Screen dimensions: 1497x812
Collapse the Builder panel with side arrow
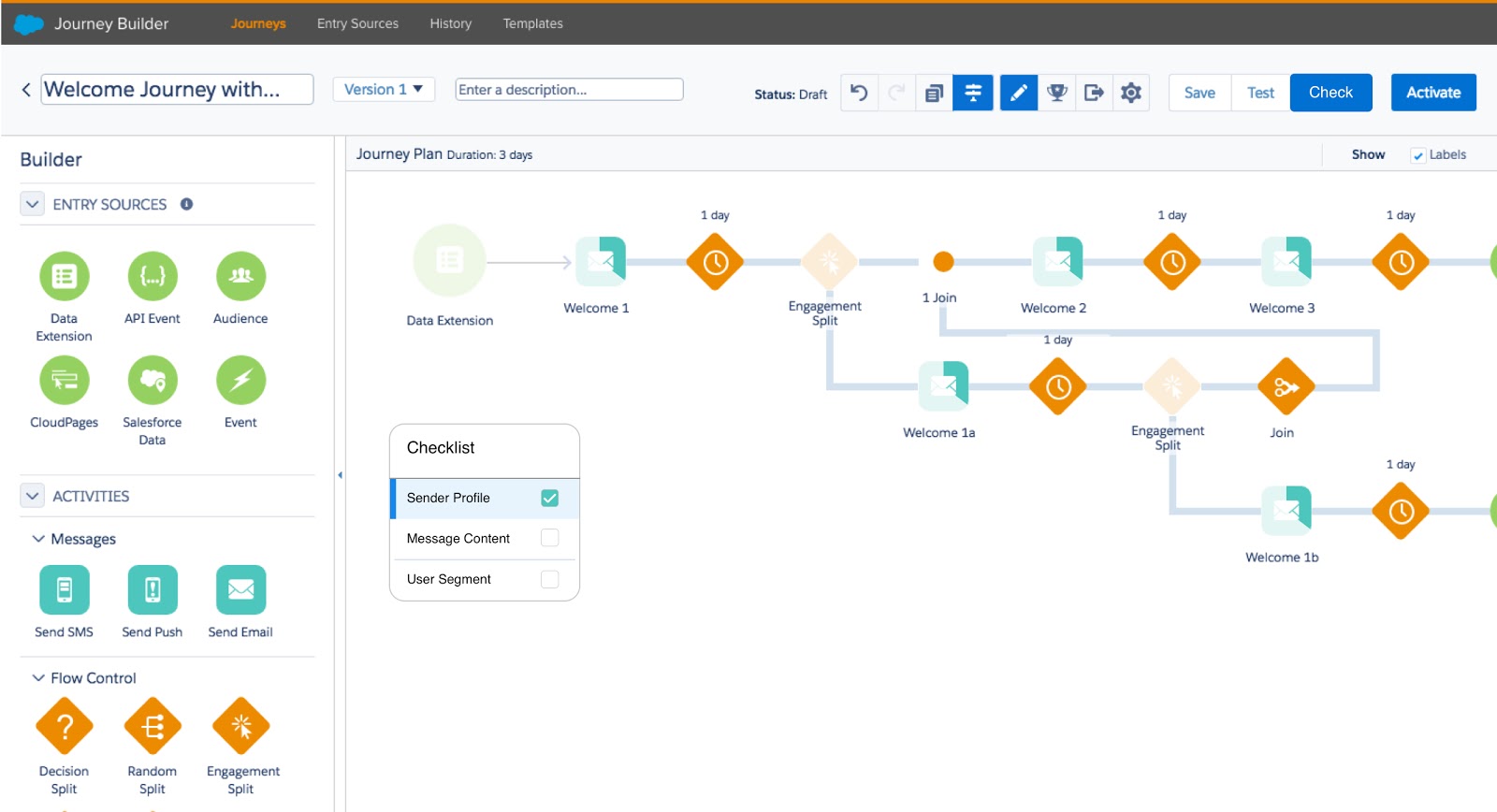click(340, 475)
